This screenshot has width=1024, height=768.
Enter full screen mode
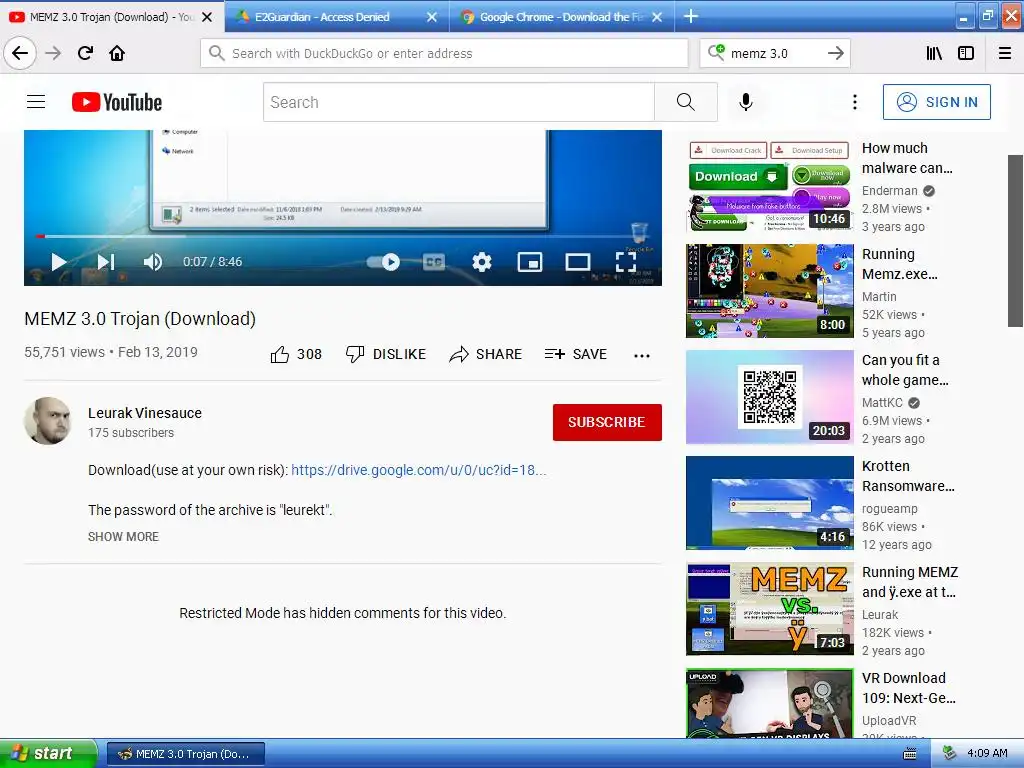[x=626, y=262]
